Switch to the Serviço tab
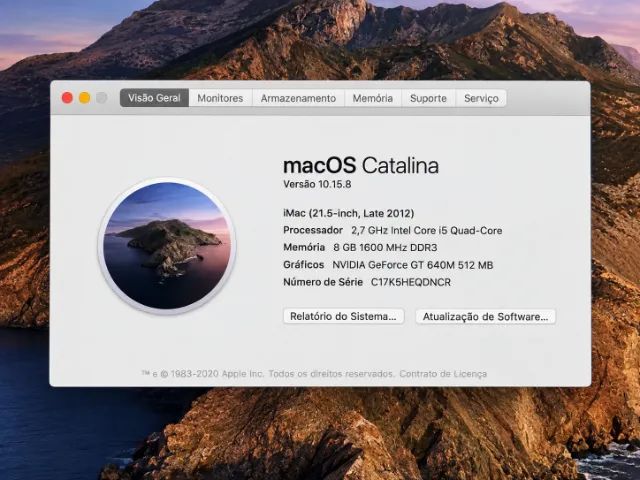The image size is (640, 480). (x=481, y=98)
